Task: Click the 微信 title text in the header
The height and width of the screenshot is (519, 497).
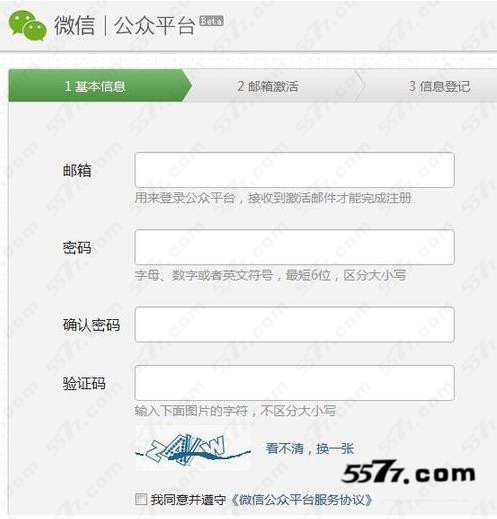Action: pos(75,26)
